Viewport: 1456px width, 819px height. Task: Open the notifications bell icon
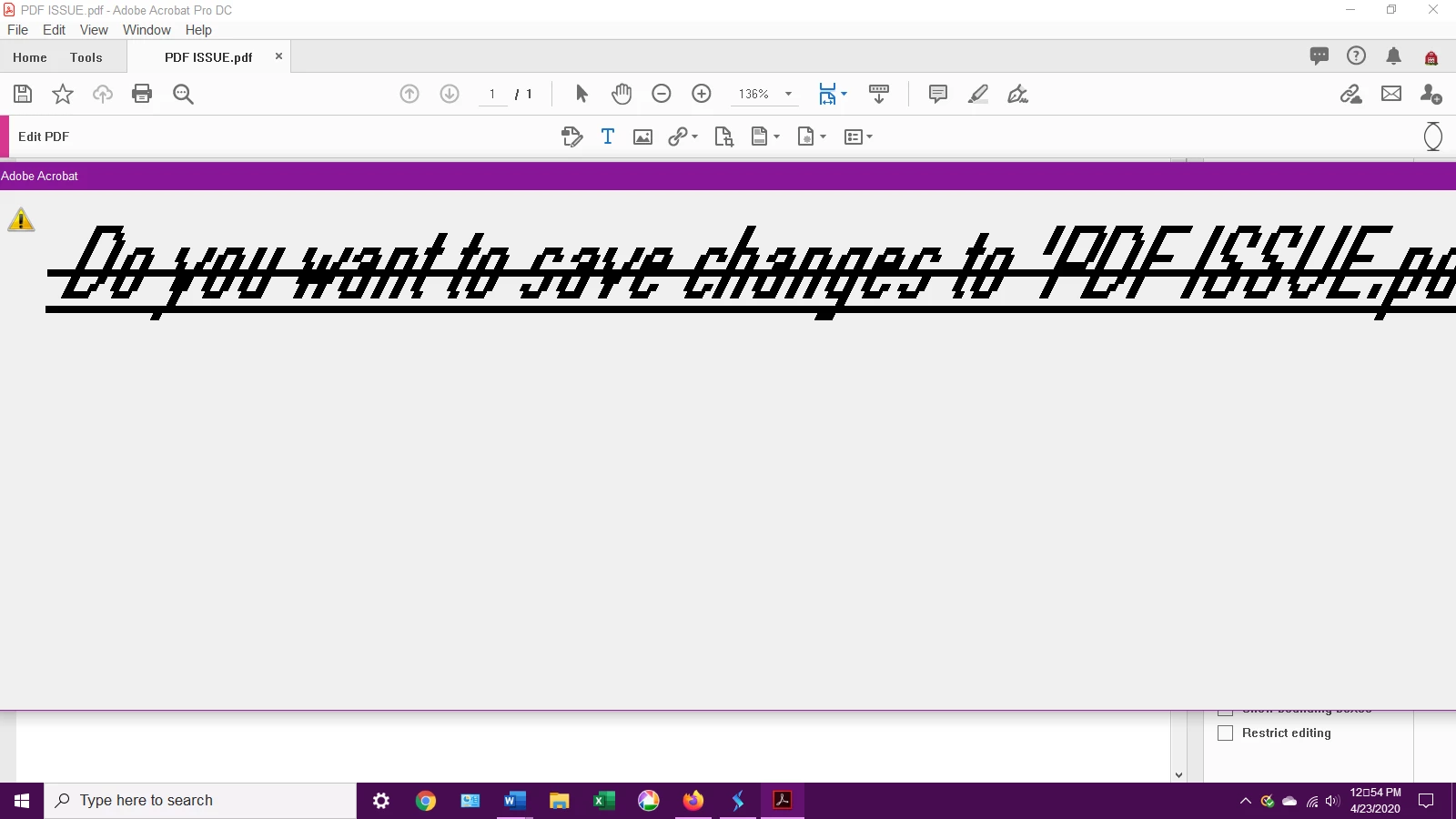point(1394,56)
